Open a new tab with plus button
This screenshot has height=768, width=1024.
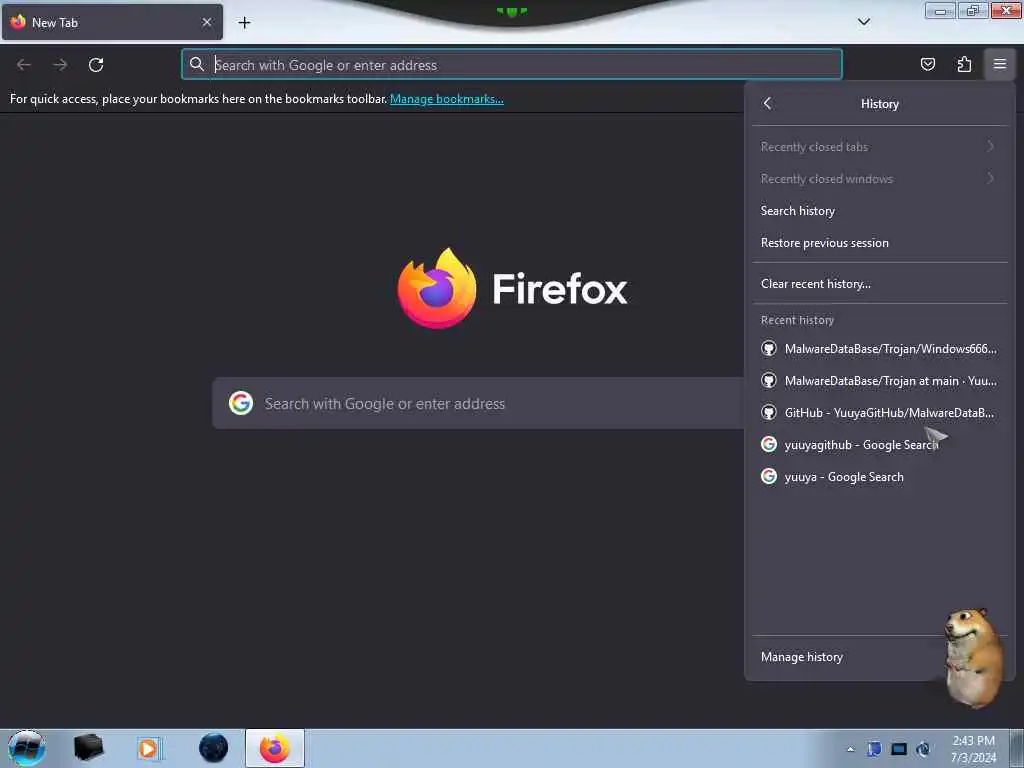click(244, 23)
